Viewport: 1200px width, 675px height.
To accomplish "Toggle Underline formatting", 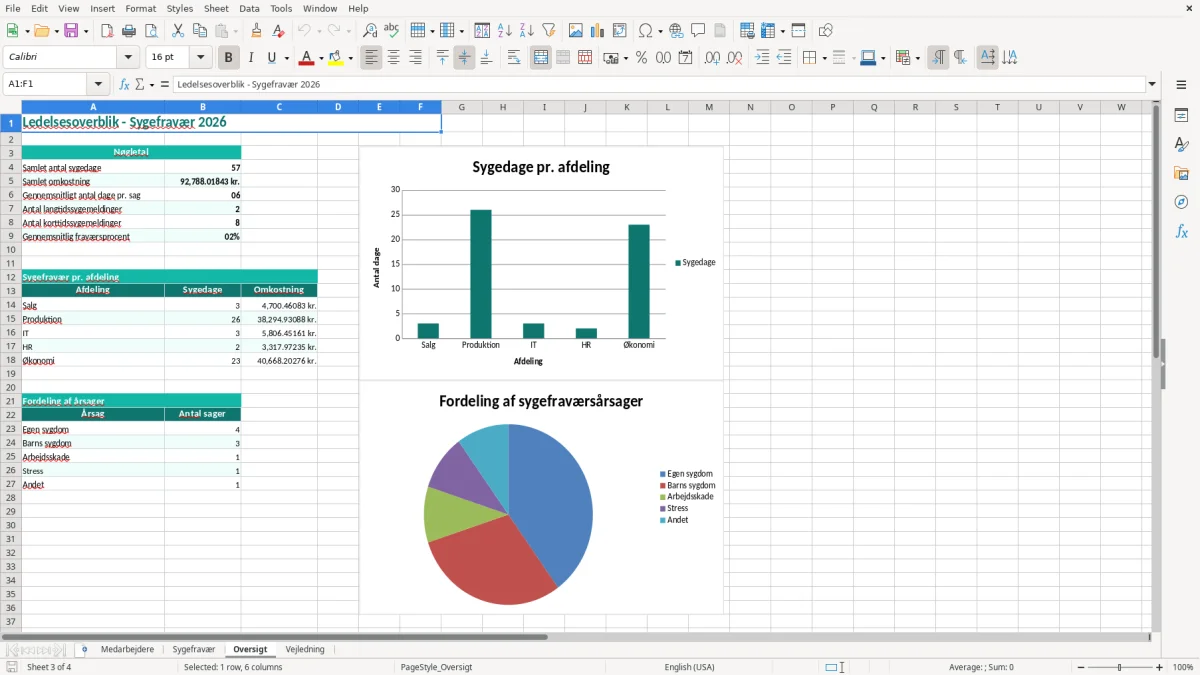I will 272,58.
